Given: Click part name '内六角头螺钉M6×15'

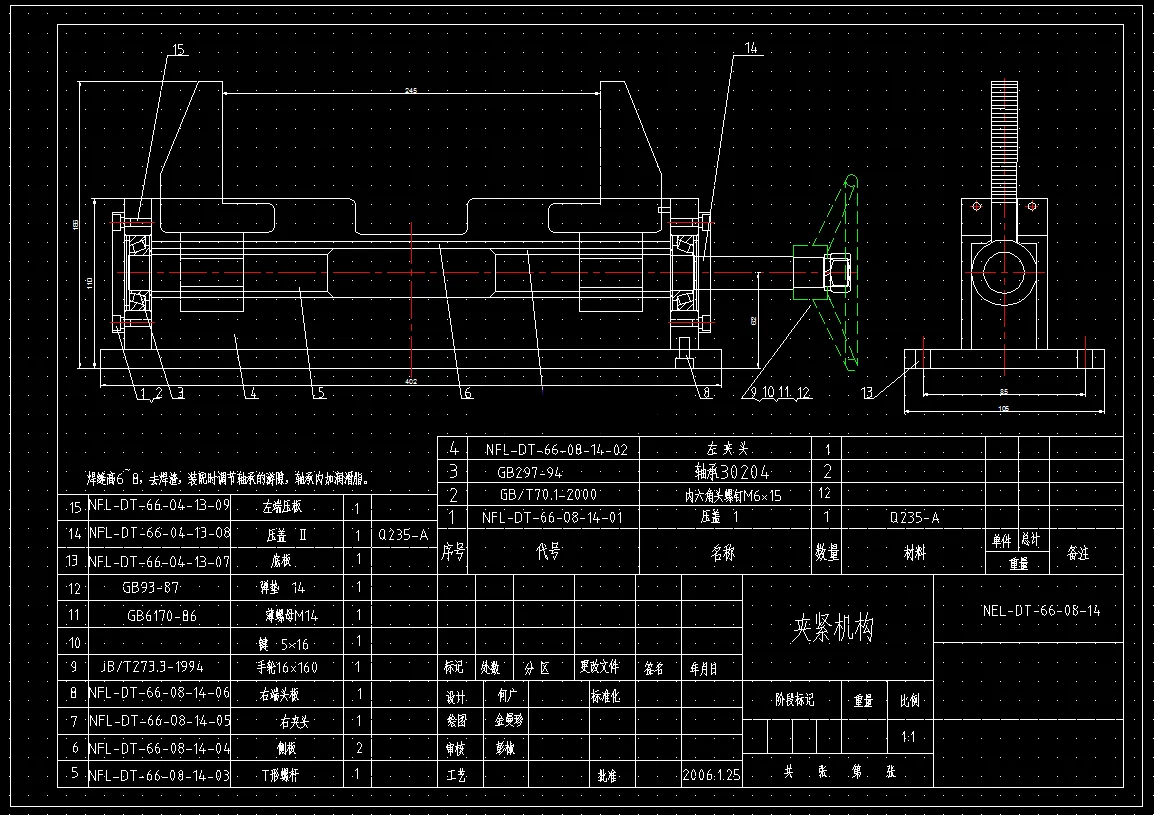Looking at the screenshot, I should [733, 495].
